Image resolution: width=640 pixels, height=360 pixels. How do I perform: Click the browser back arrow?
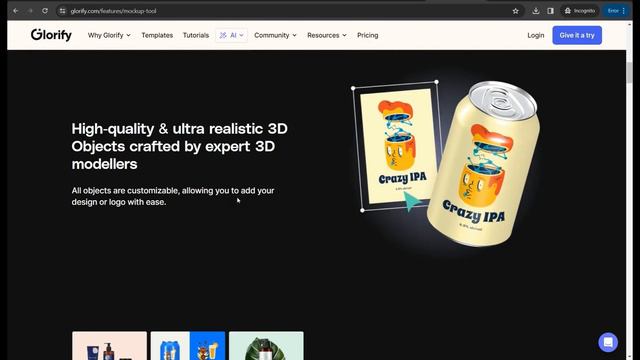coord(16,11)
